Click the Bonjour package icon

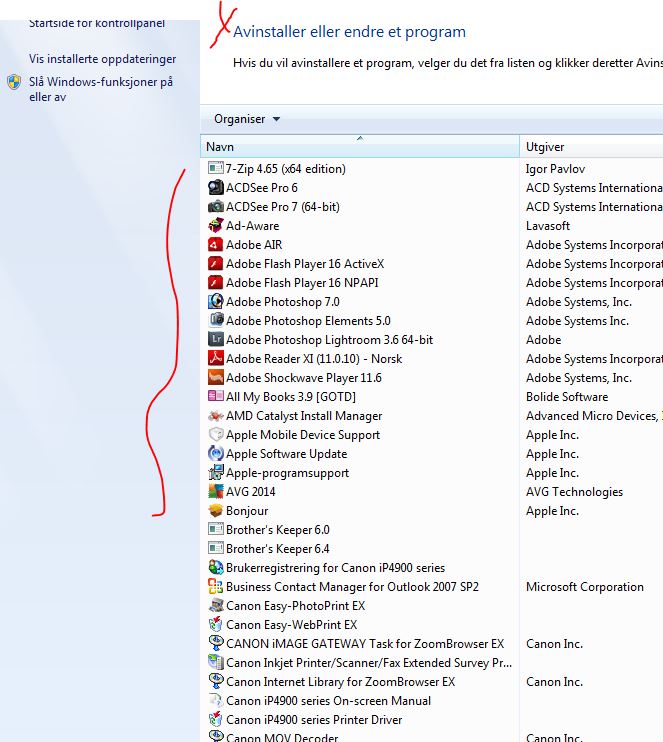tap(216, 511)
